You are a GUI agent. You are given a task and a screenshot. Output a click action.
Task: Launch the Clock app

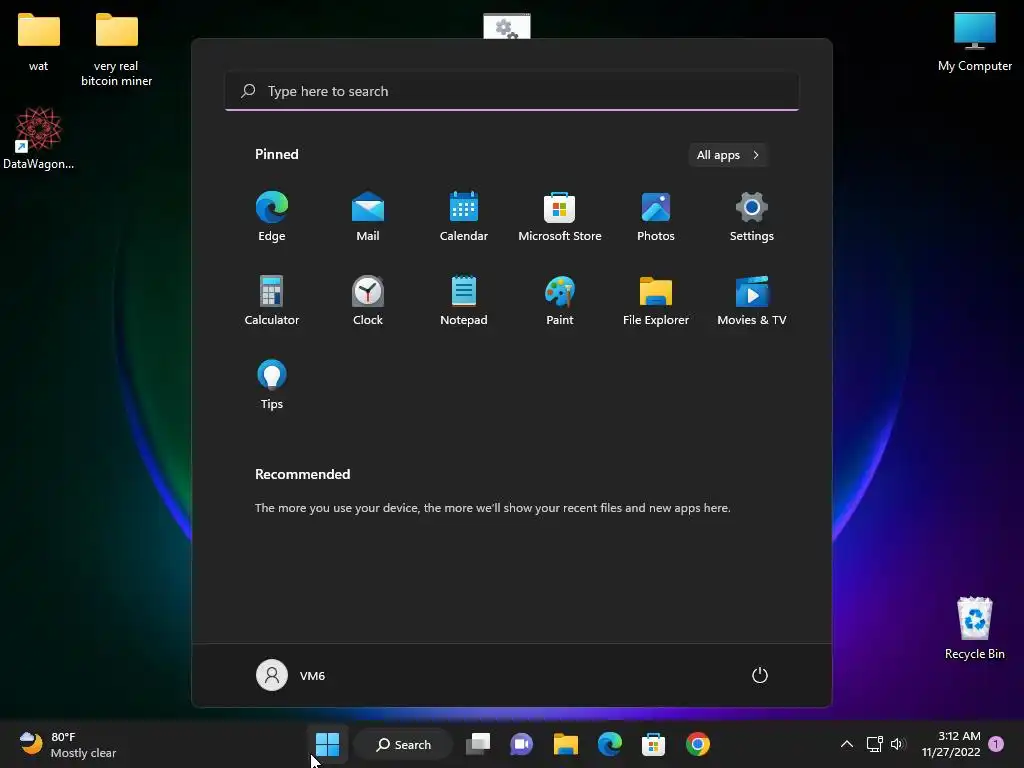pyautogui.click(x=368, y=300)
